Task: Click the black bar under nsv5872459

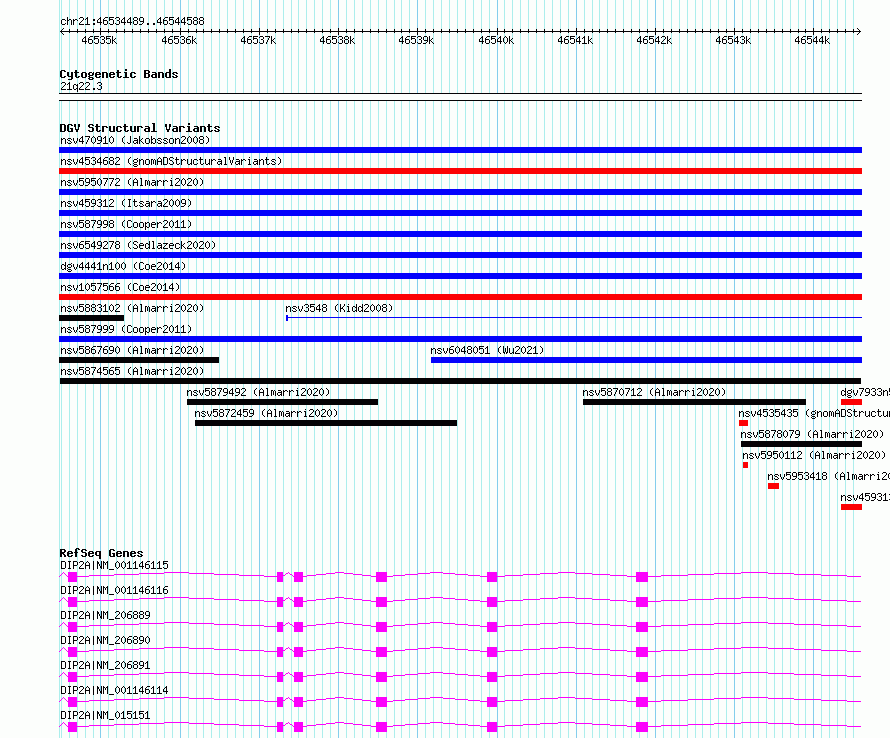Action: click(326, 423)
